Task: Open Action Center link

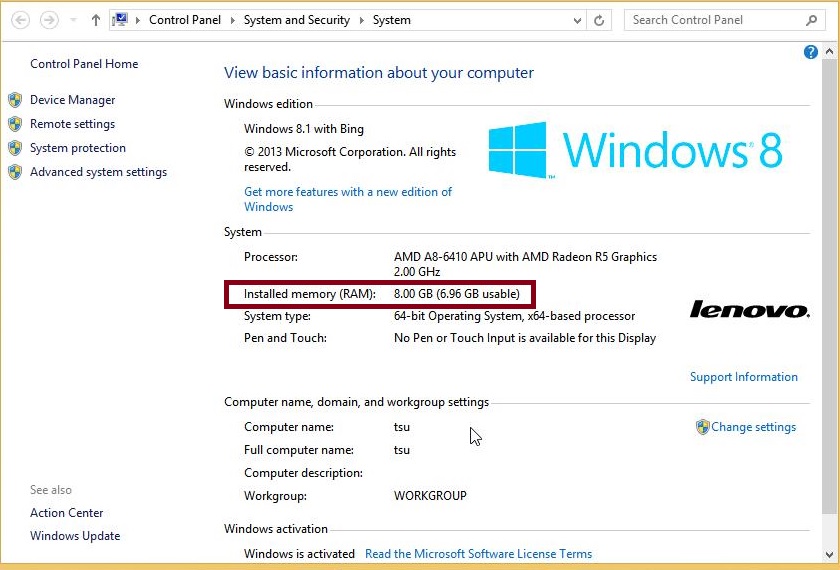Action: tap(66, 513)
